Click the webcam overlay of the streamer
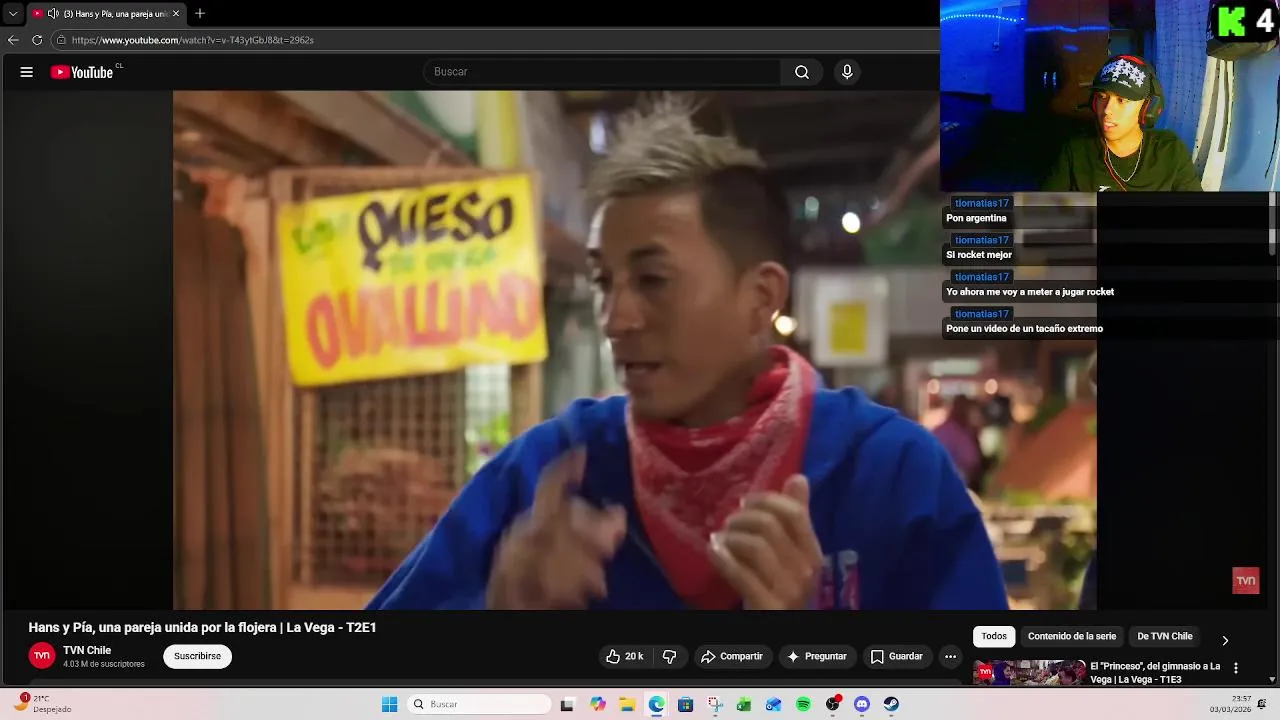 [1110, 95]
